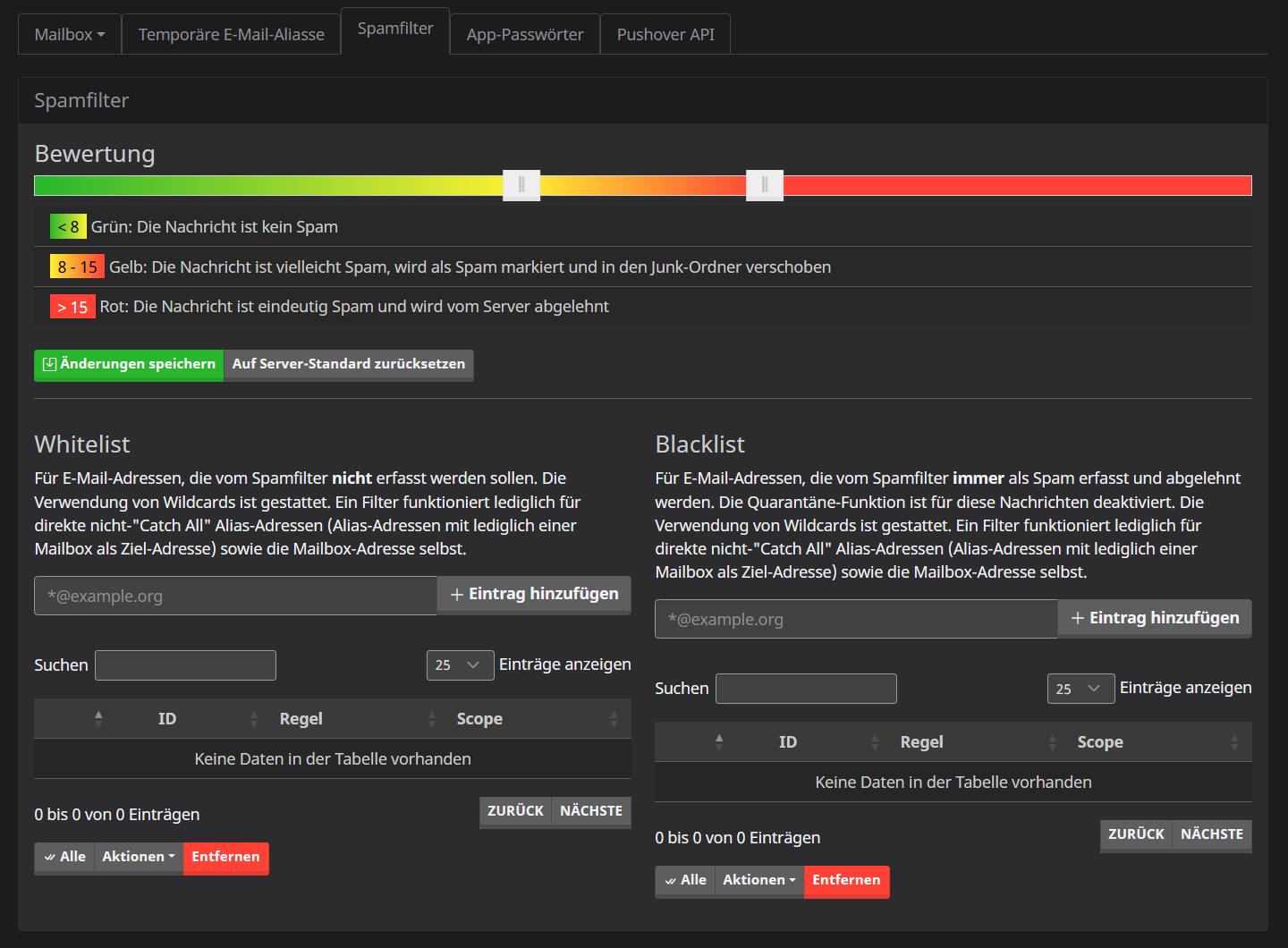Open the App-Passwörter tab
This screenshot has width=1288, height=948.
(x=524, y=35)
